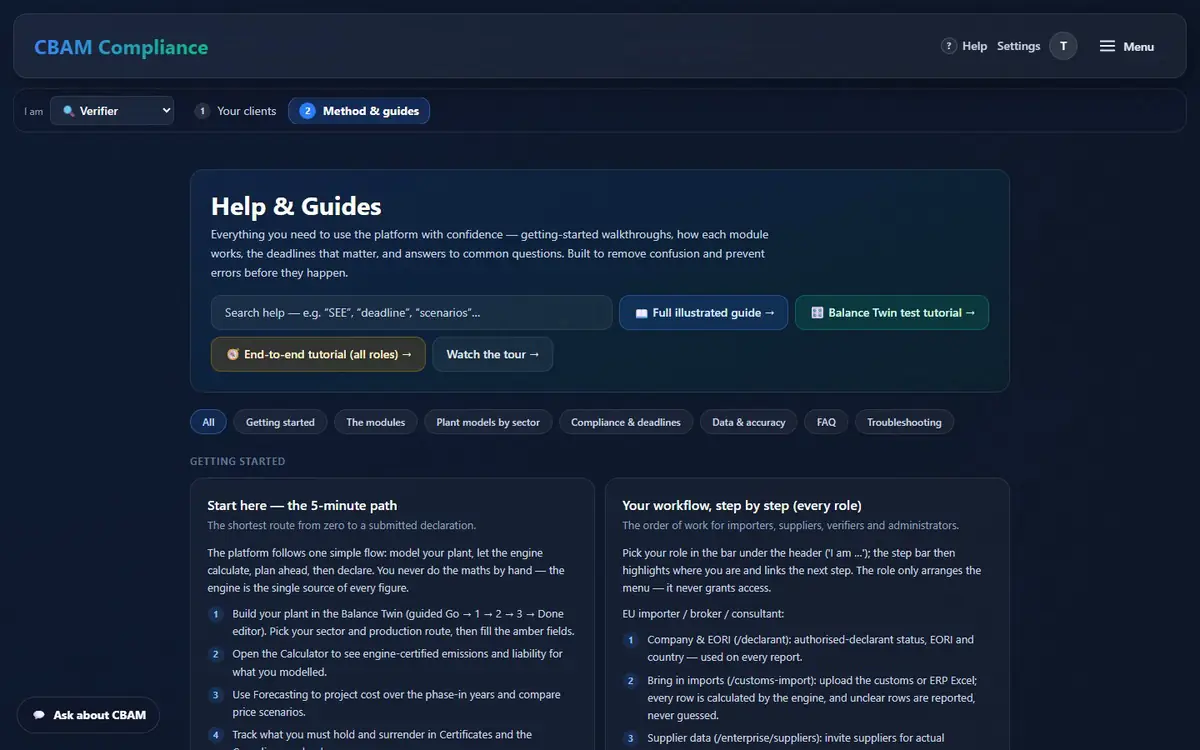Click the CBAM Compliance logo

pyautogui.click(x=121, y=47)
